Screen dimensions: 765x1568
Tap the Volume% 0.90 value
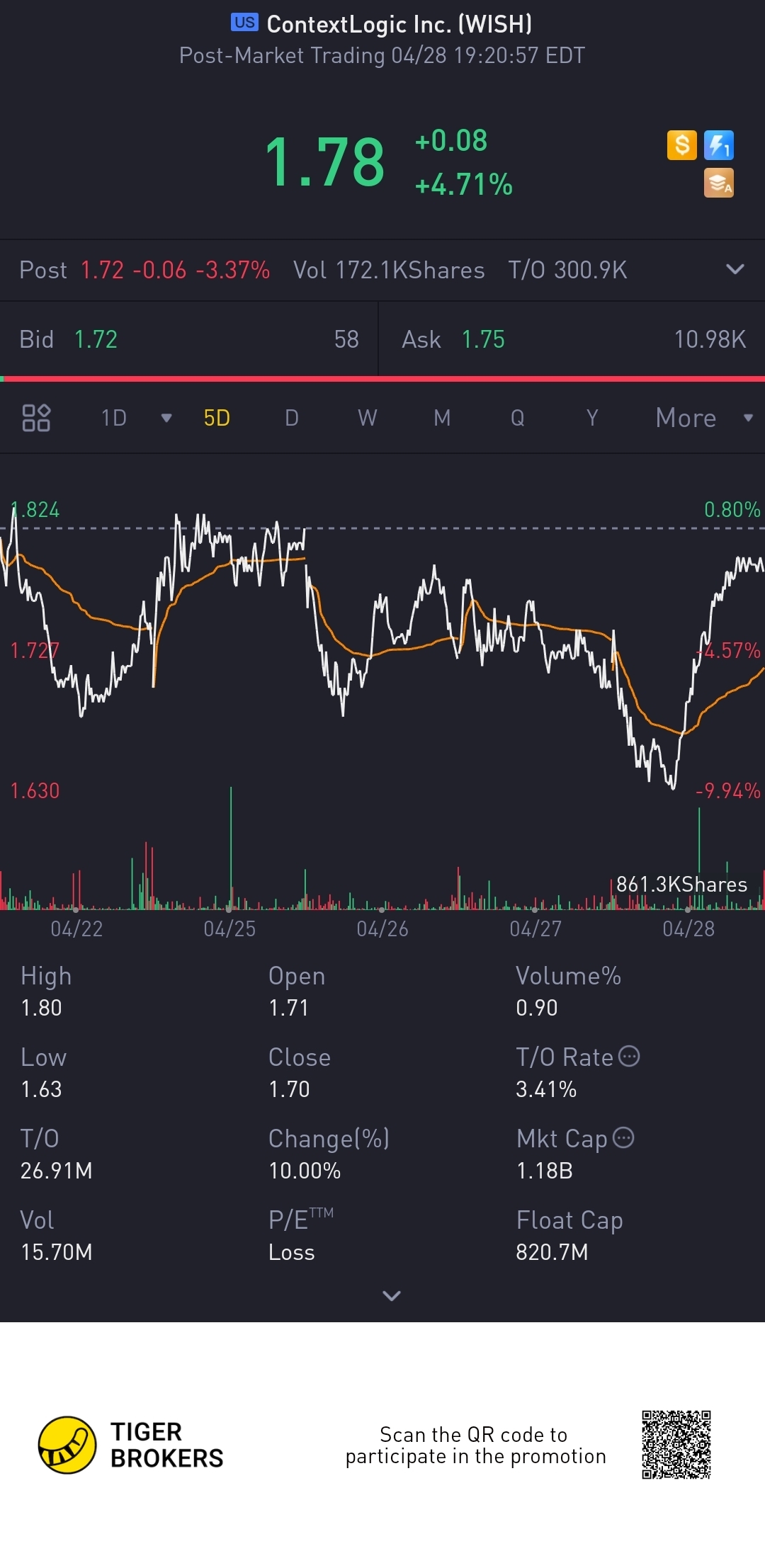537,1008
